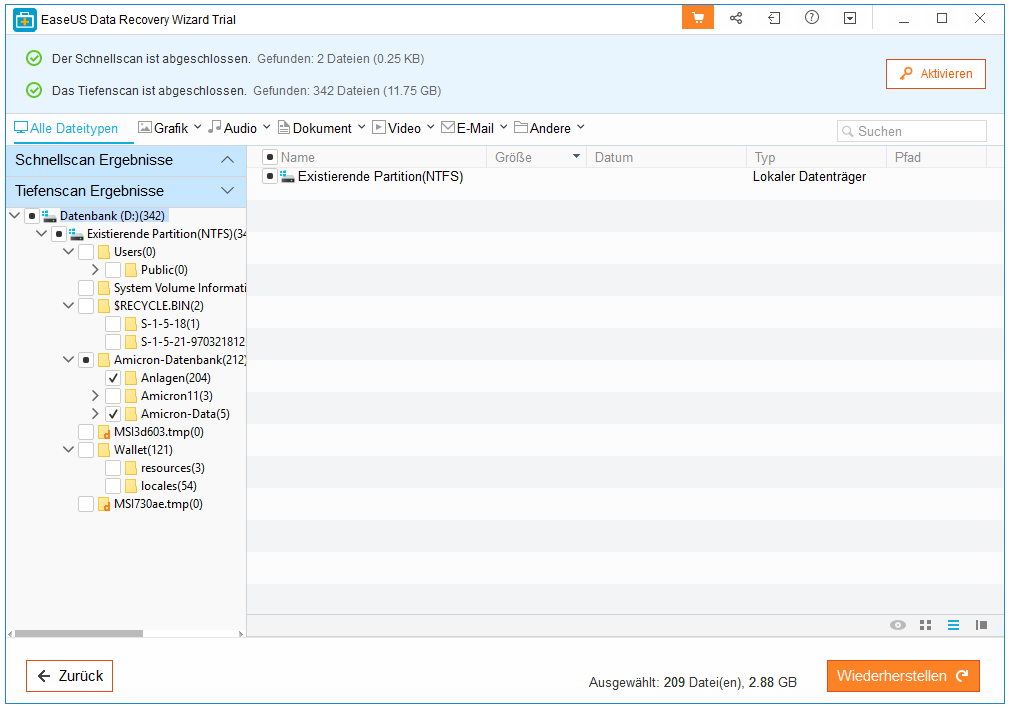Open the Andere filter tab
The width and height of the screenshot is (1011, 711).
(549, 128)
